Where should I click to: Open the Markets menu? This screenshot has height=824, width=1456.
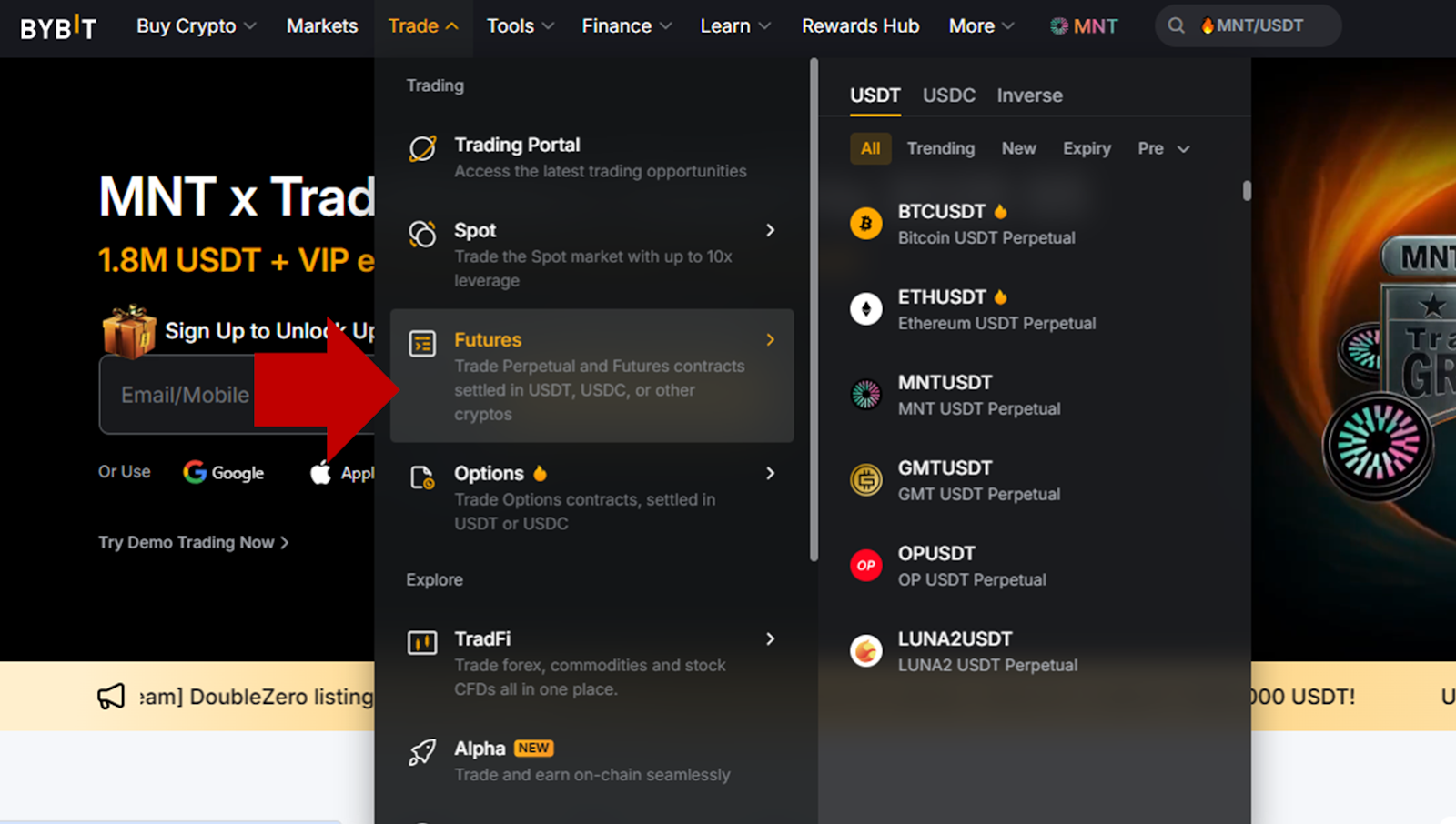click(x=321, y=26)
